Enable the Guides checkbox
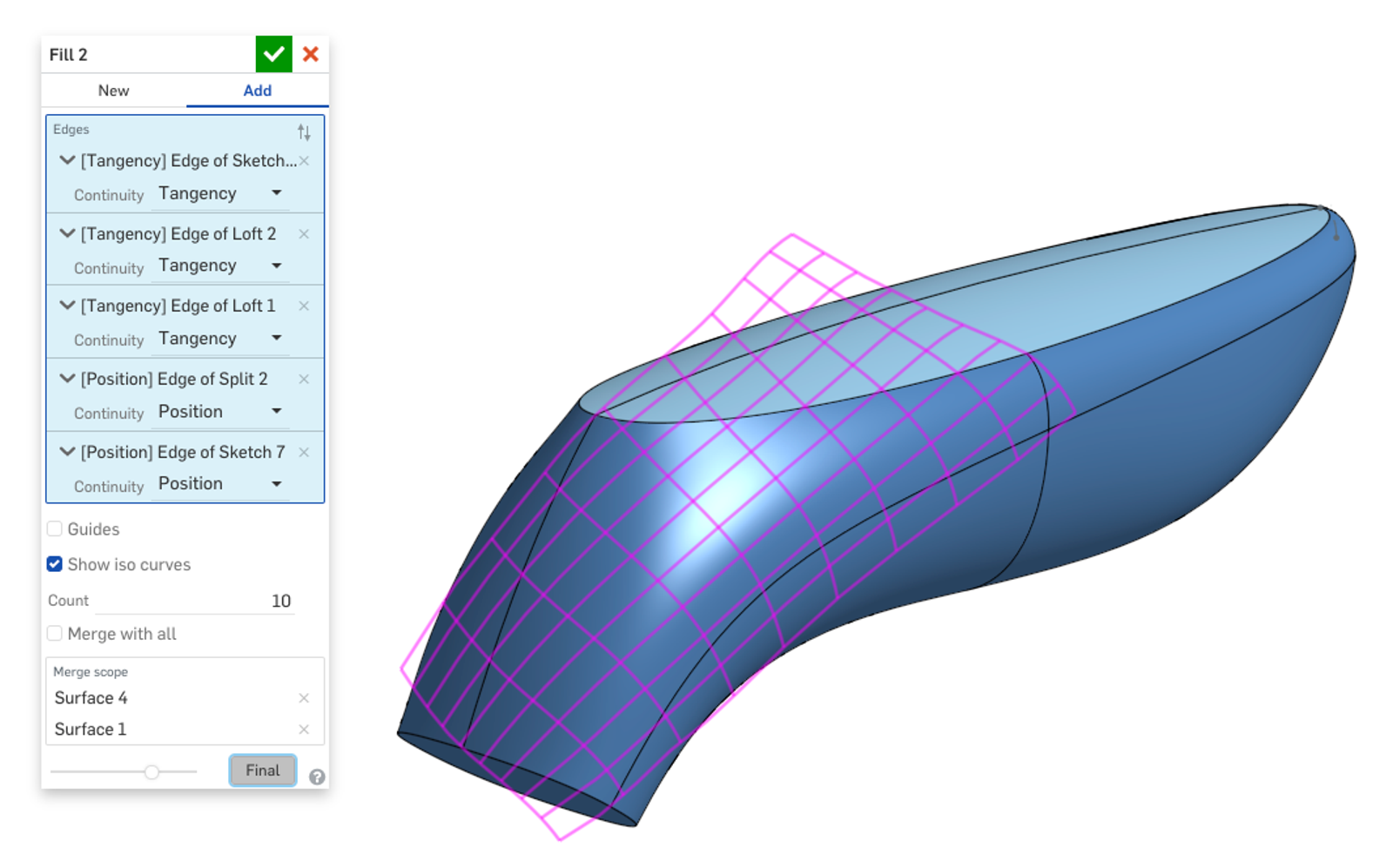The width and height of the screenshot is (1393, 868). coord(55,529)
